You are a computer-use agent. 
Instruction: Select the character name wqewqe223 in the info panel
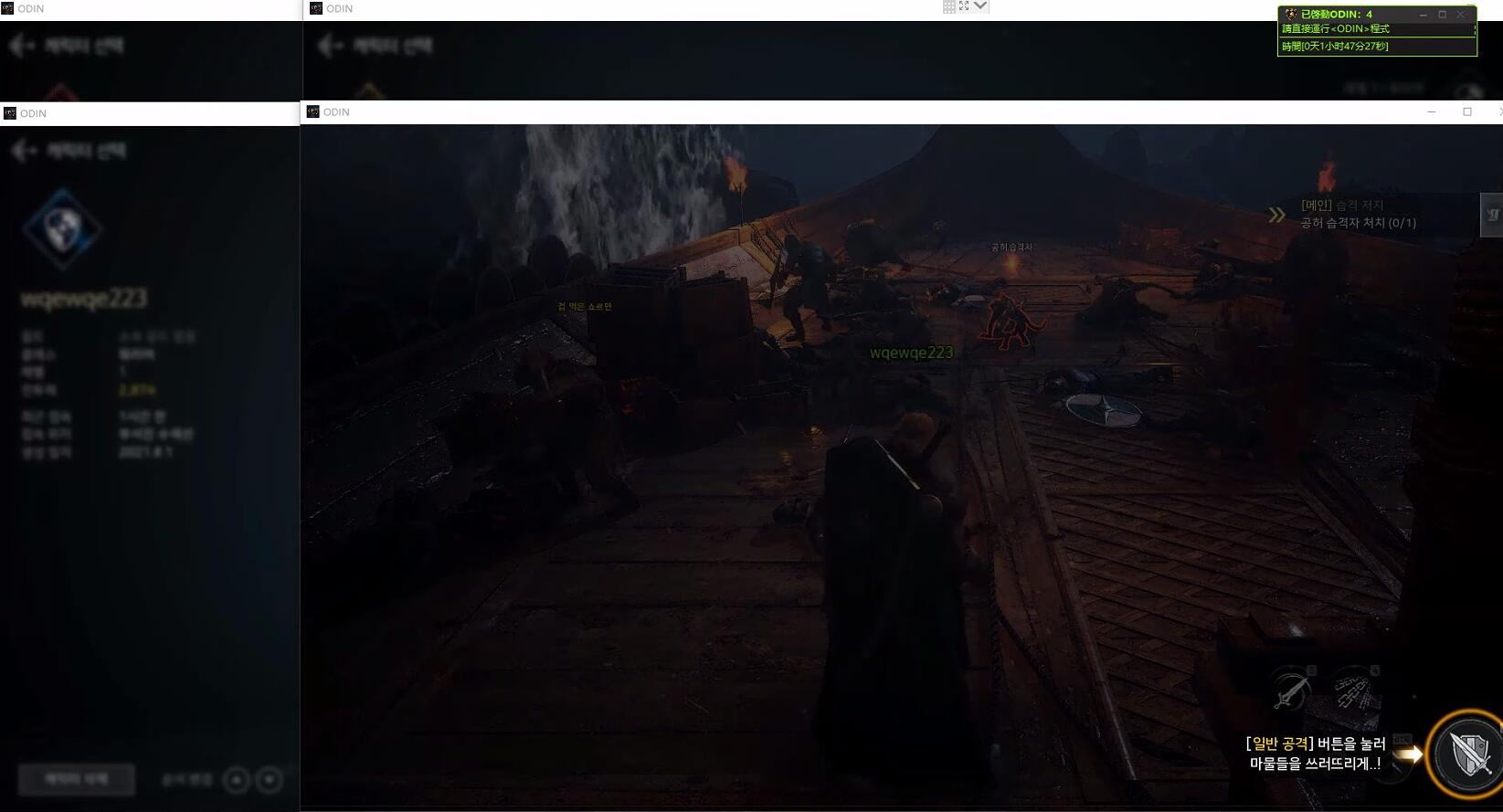click(x=83, y=299)
